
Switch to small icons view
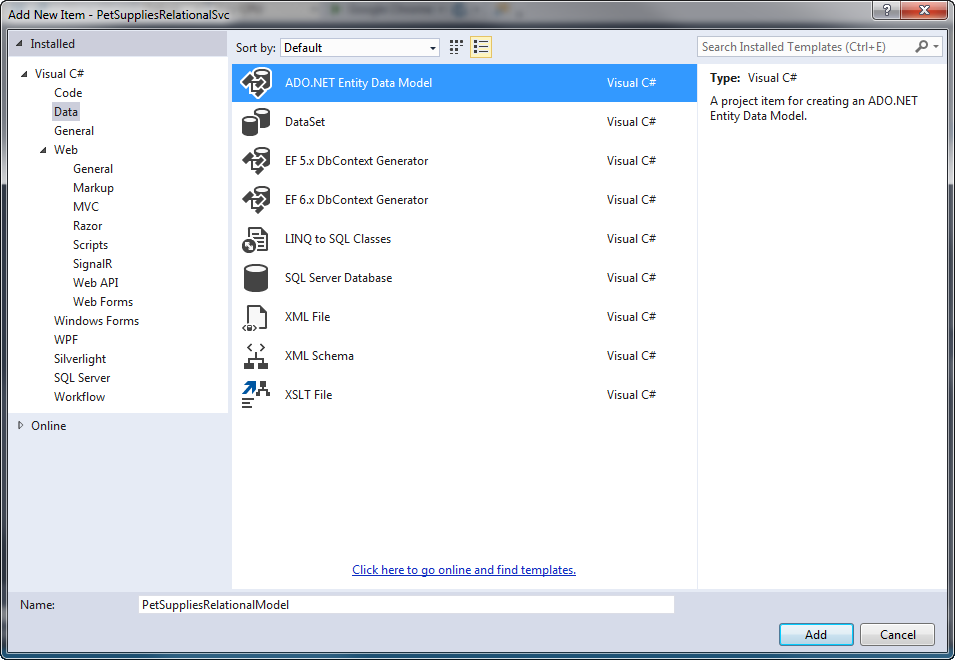pos(457,47)
